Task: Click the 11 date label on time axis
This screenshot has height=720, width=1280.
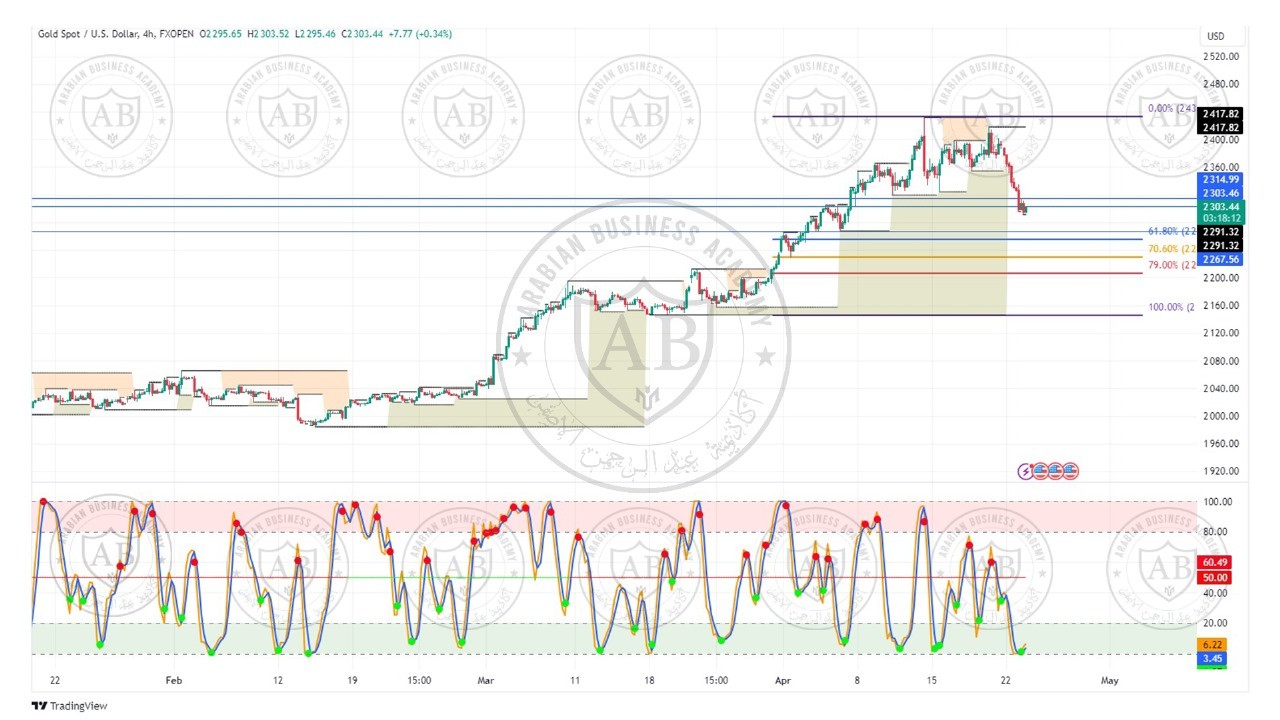Action: pos(573,680)
